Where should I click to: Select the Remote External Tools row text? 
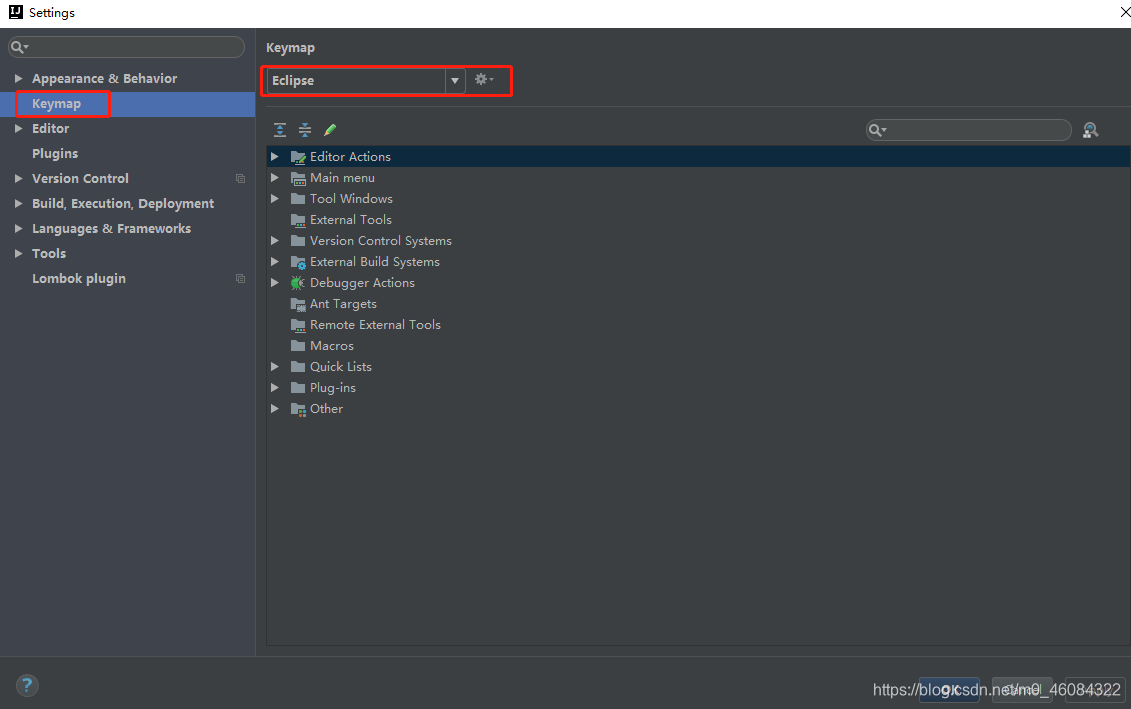[x=375, y=325]
